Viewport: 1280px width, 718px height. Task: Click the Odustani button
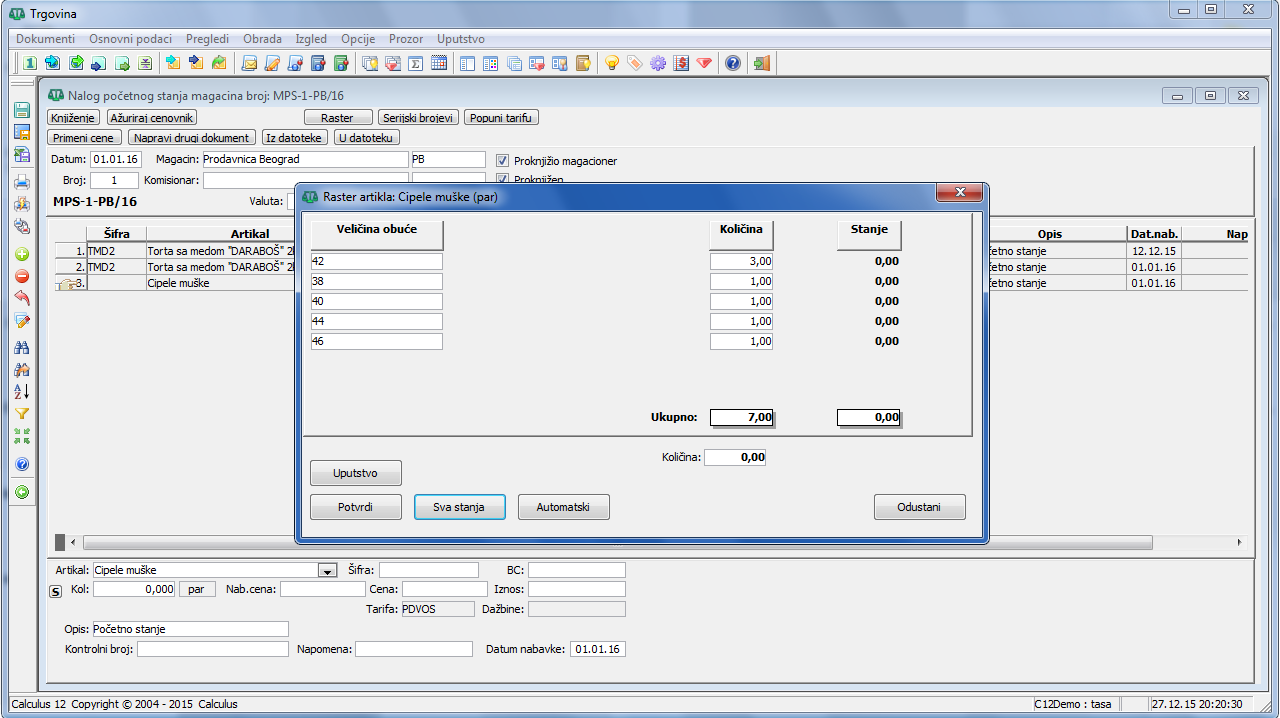tap(920, 507)
